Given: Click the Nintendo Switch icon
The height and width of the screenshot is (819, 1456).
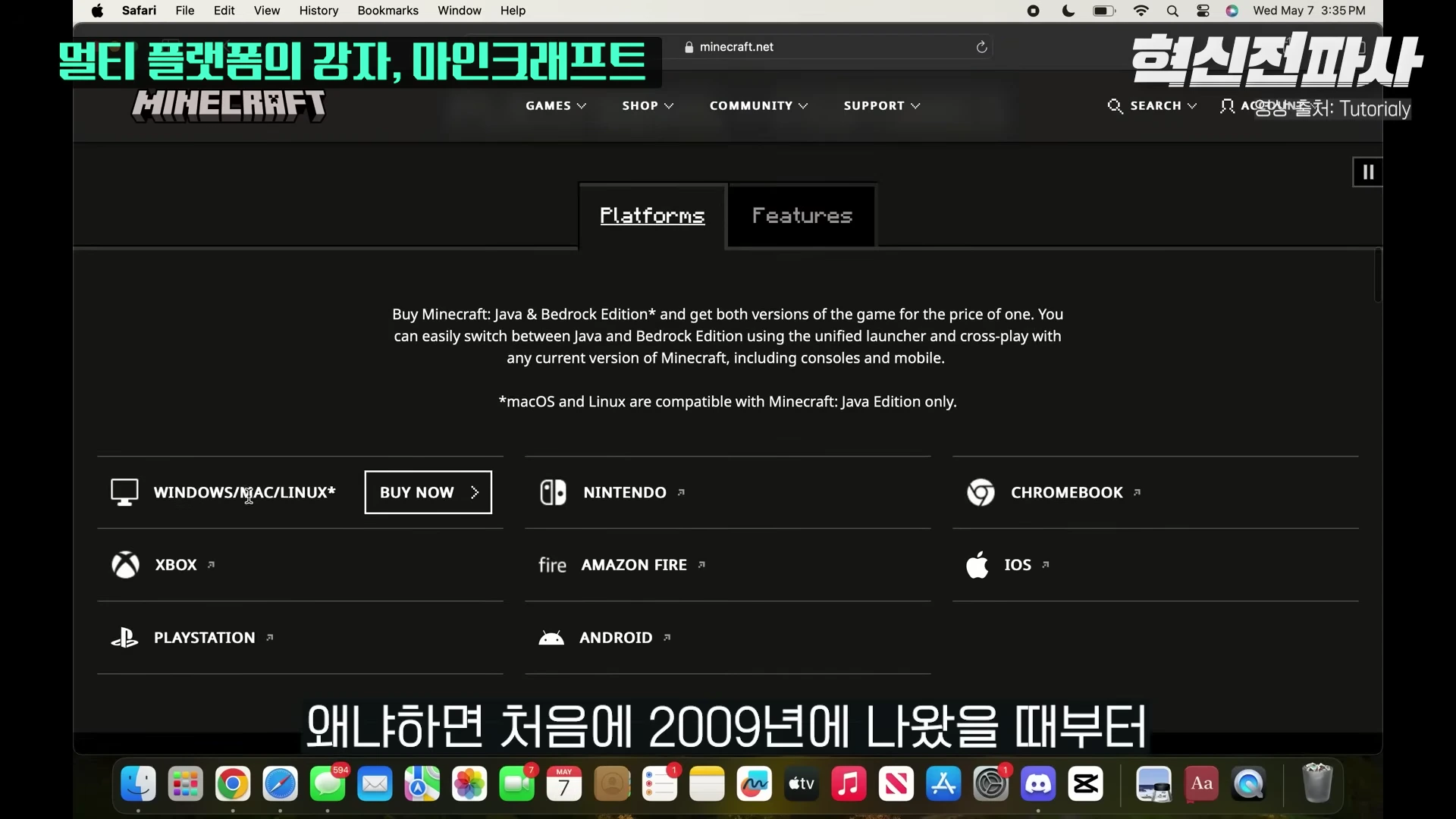Looking at the screenshot, I should point(553,492).
